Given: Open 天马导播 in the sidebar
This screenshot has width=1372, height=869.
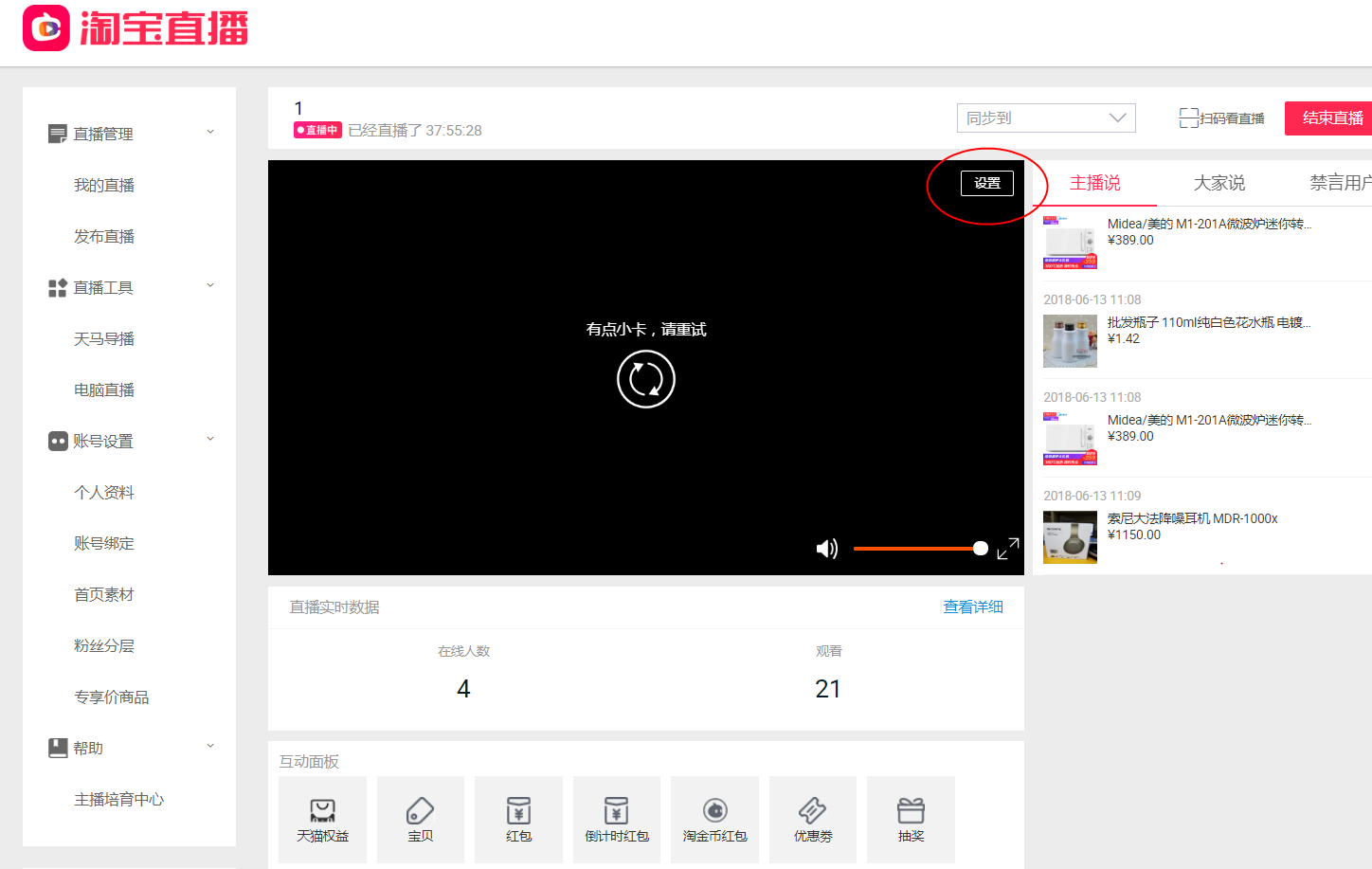Looking at the screenshot, I should pyautogui.click(x=104, y=338).
